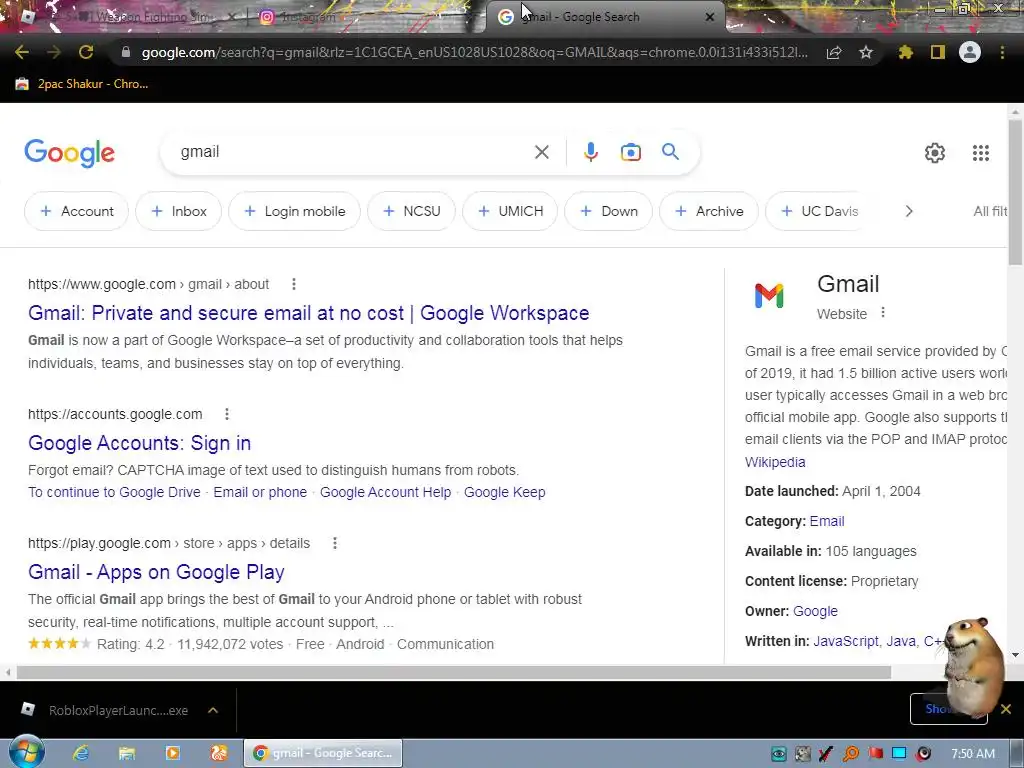
Task: Bookmark this page with the star
Action: (866, 52)
